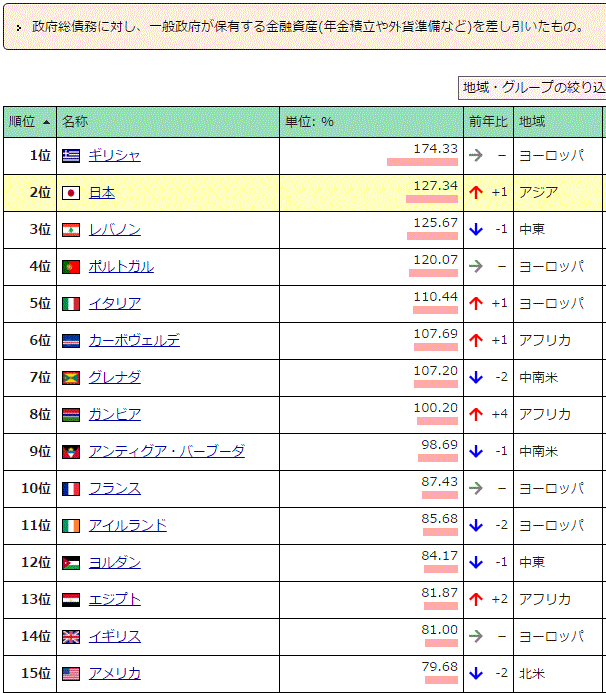Sort by the 地域 column header
The height and width of the screenshot is (693, 606).
pos(558,122)
